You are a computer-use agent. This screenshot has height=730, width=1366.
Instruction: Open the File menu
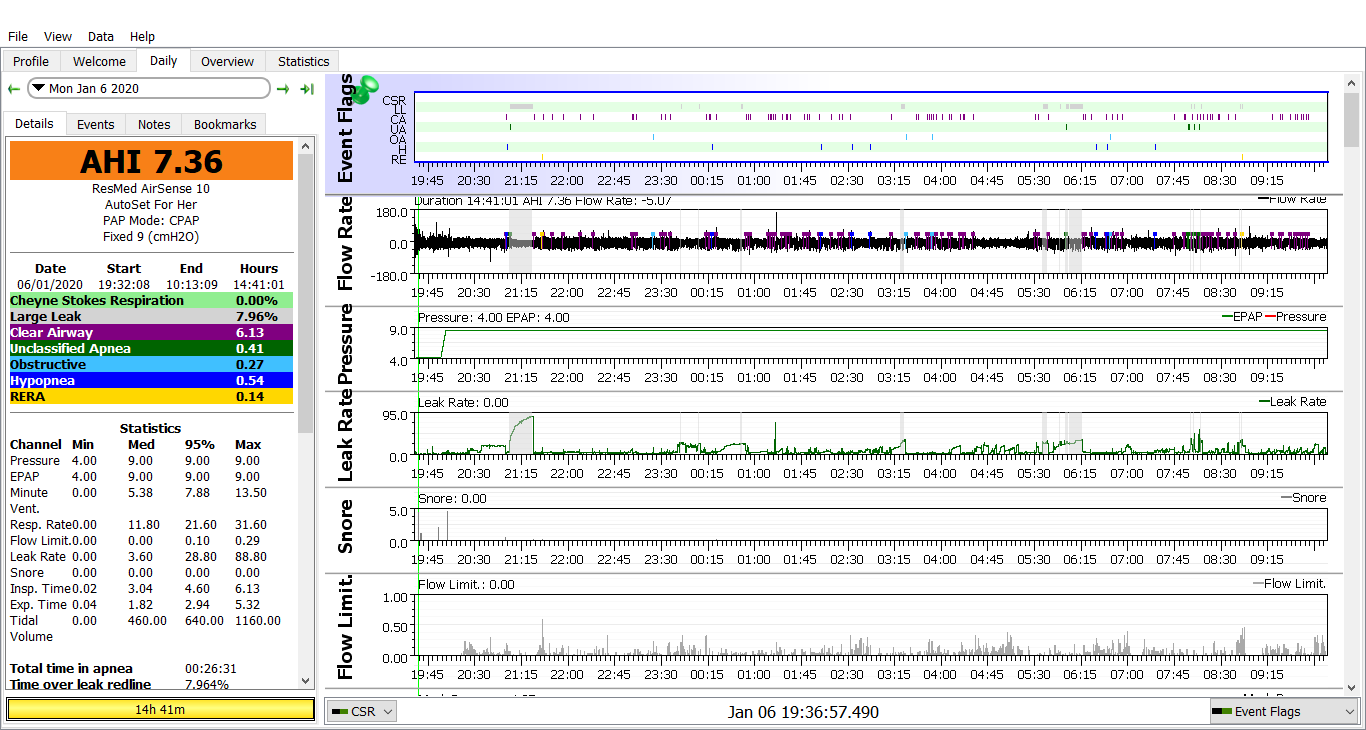pyautogui.click(x=18, y=36)
